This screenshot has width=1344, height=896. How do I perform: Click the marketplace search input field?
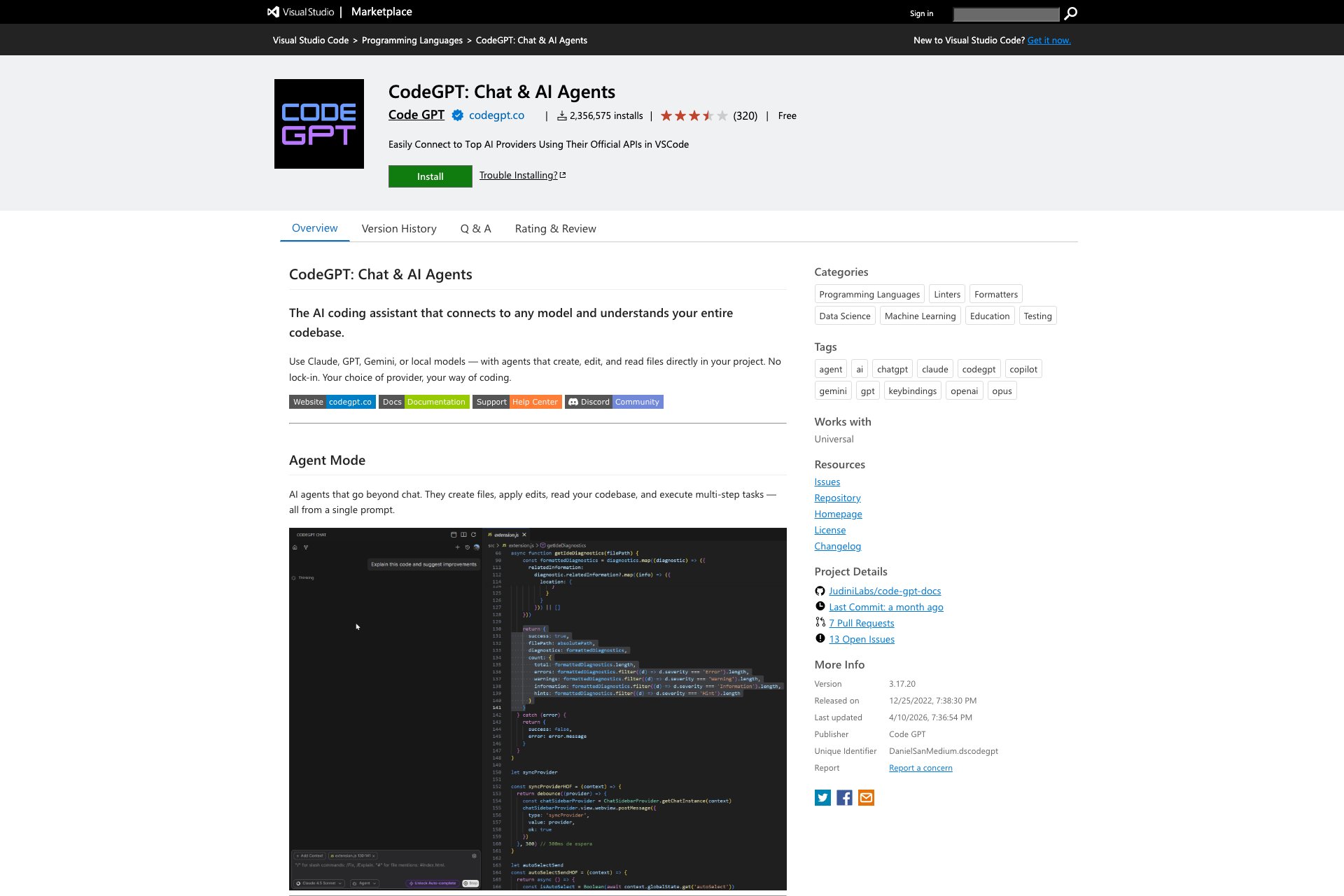tap(1006, 13)
